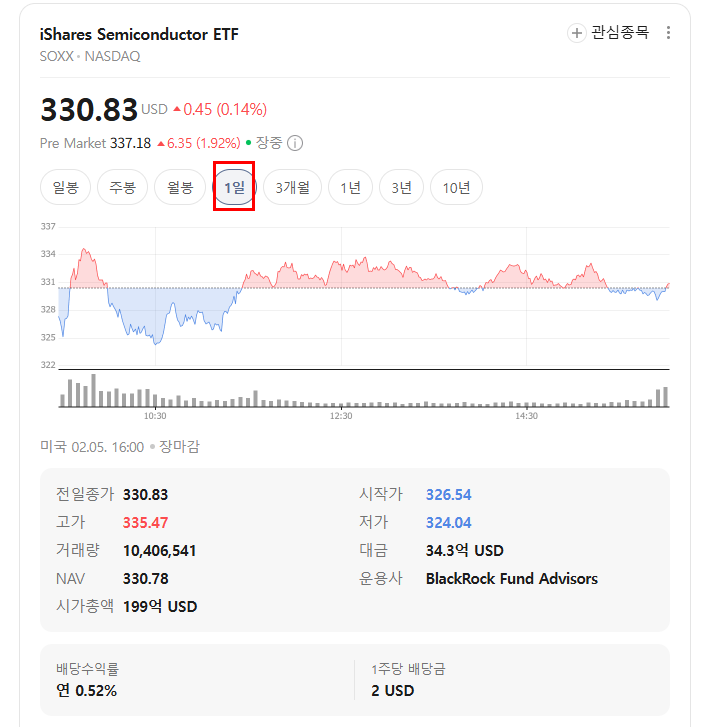Switch to the 3개월 chart period
Screen dimensions: 708x727
tap(292, 187)
